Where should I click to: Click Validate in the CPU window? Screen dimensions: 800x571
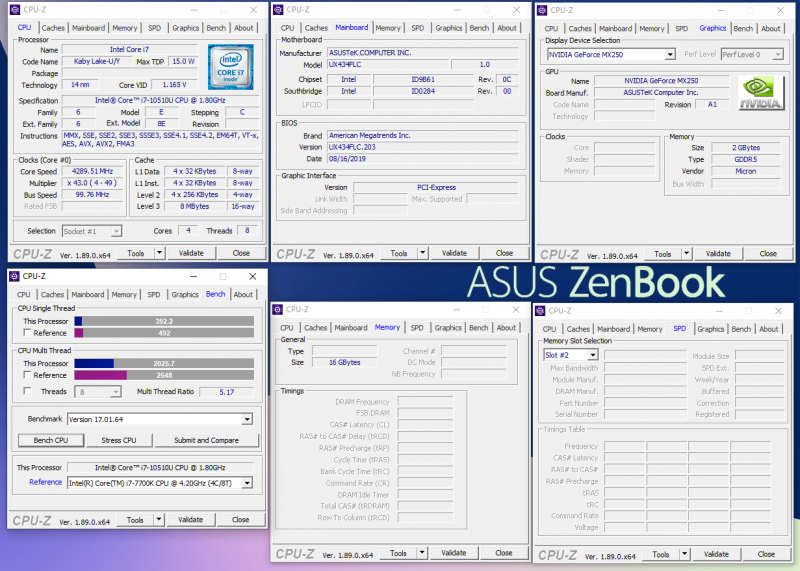191,253
